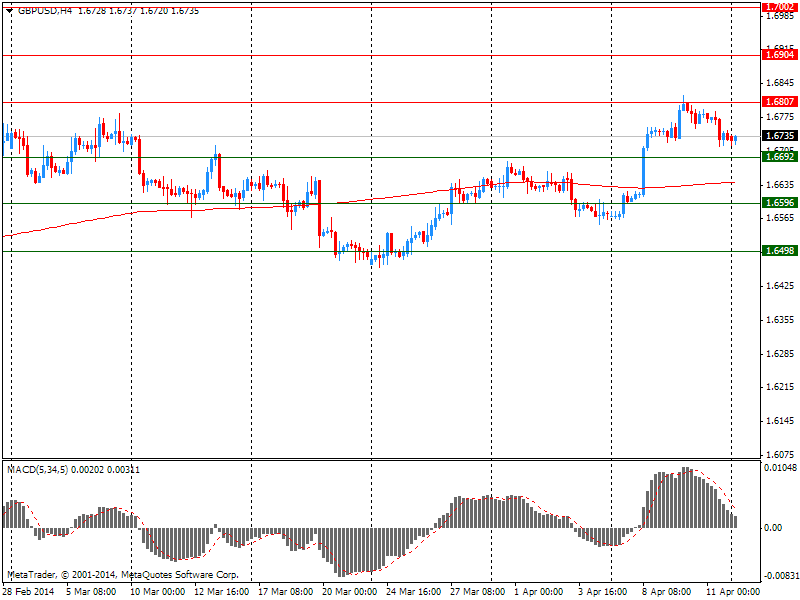
Task: Select the 10 Mar 00:00 time marker
Action: coord(155,591)
